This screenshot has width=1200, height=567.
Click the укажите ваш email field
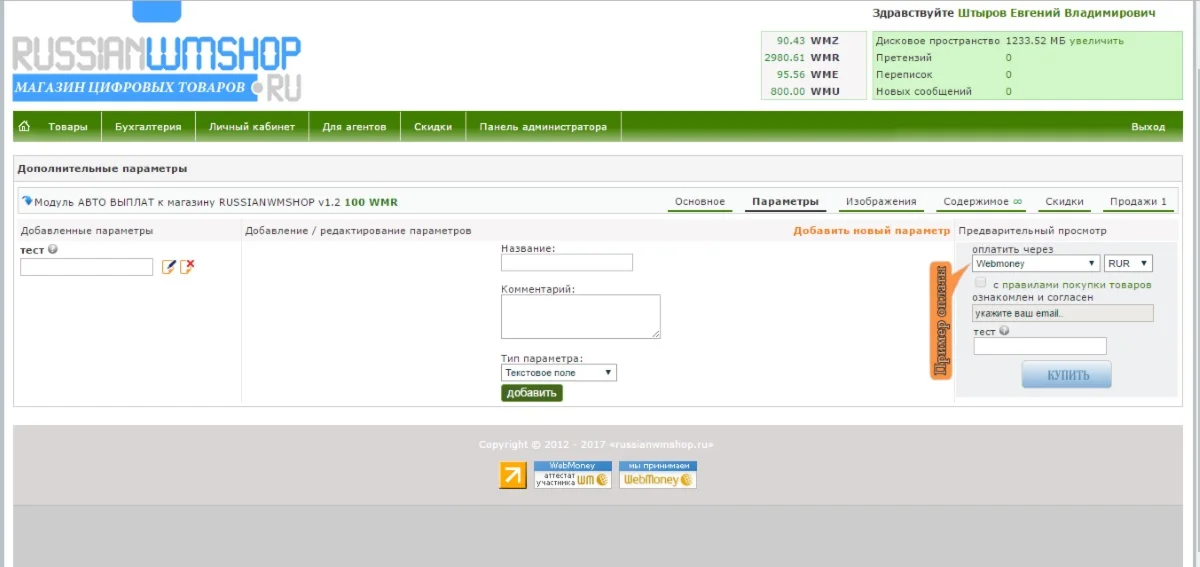1063,313
